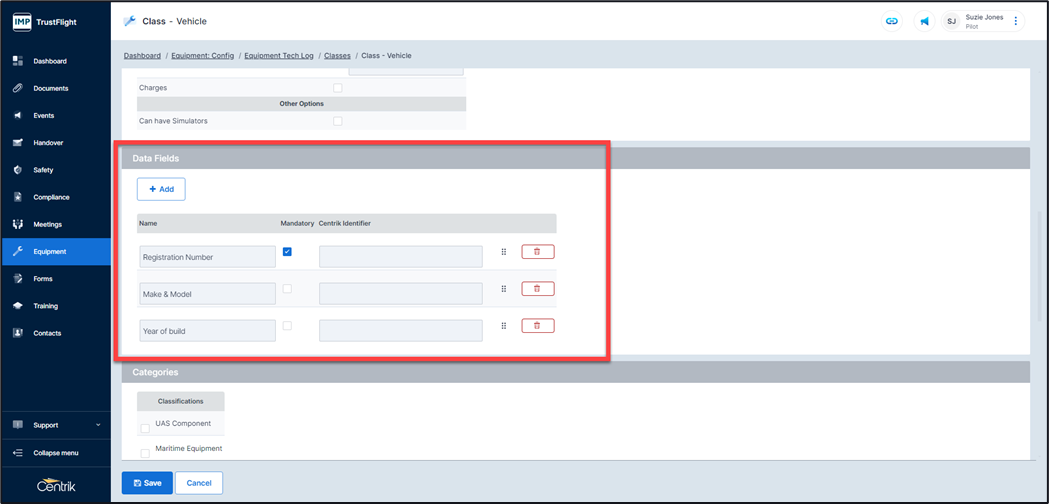Click the Equipment wrench icon in sidebar
This screenshot has height=504, width=1049.
[18, 252]
